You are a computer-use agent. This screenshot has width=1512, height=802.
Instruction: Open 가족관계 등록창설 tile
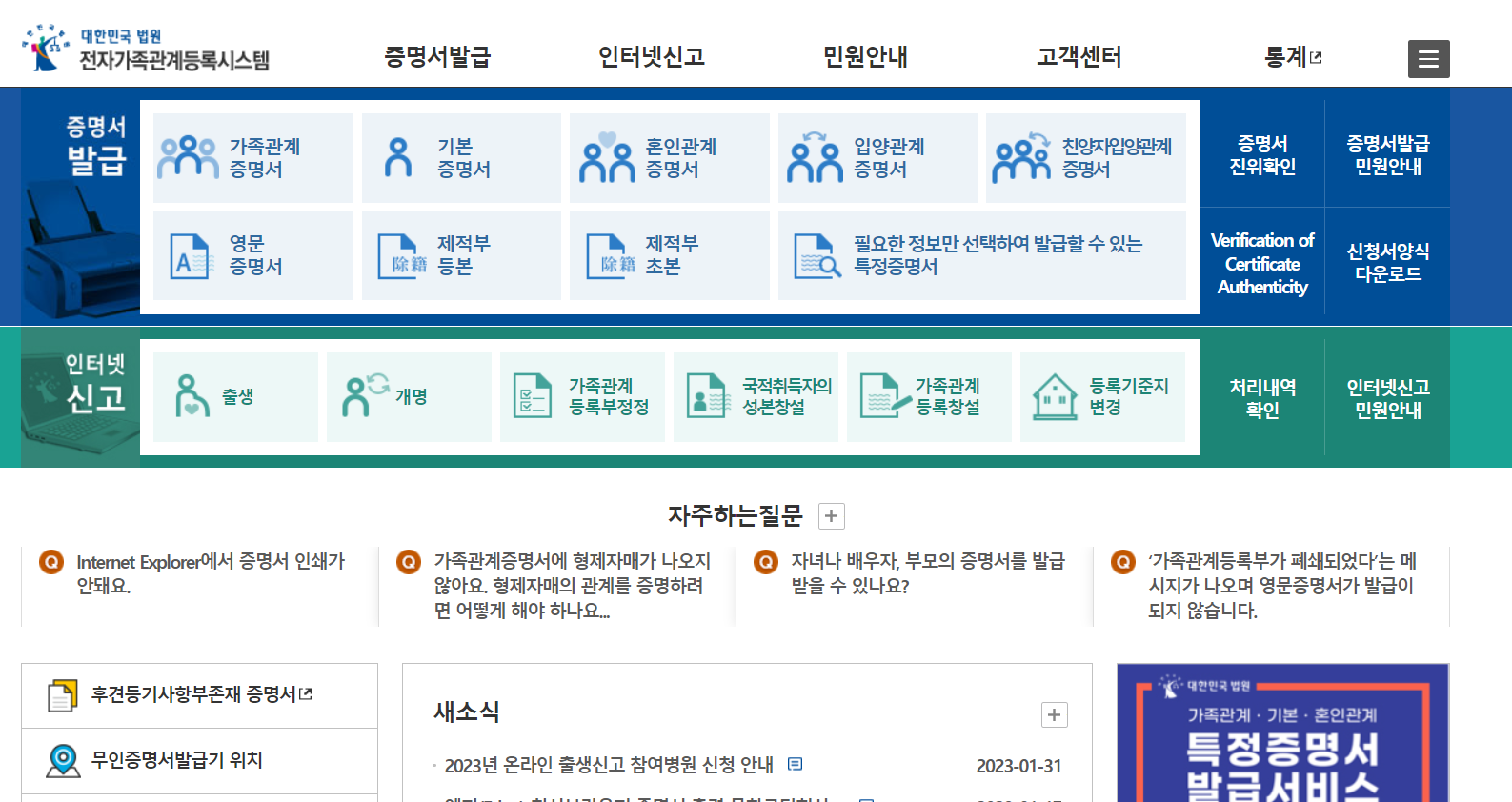(929, 397)
